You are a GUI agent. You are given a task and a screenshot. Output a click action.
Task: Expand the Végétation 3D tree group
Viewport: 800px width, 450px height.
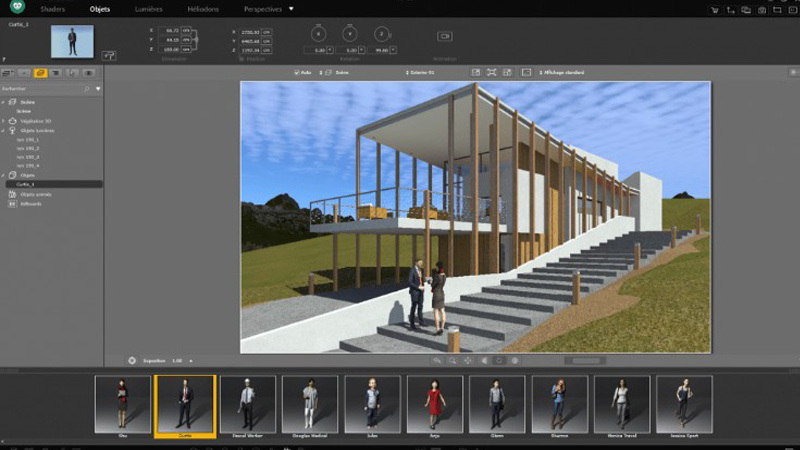pos(3,121)
